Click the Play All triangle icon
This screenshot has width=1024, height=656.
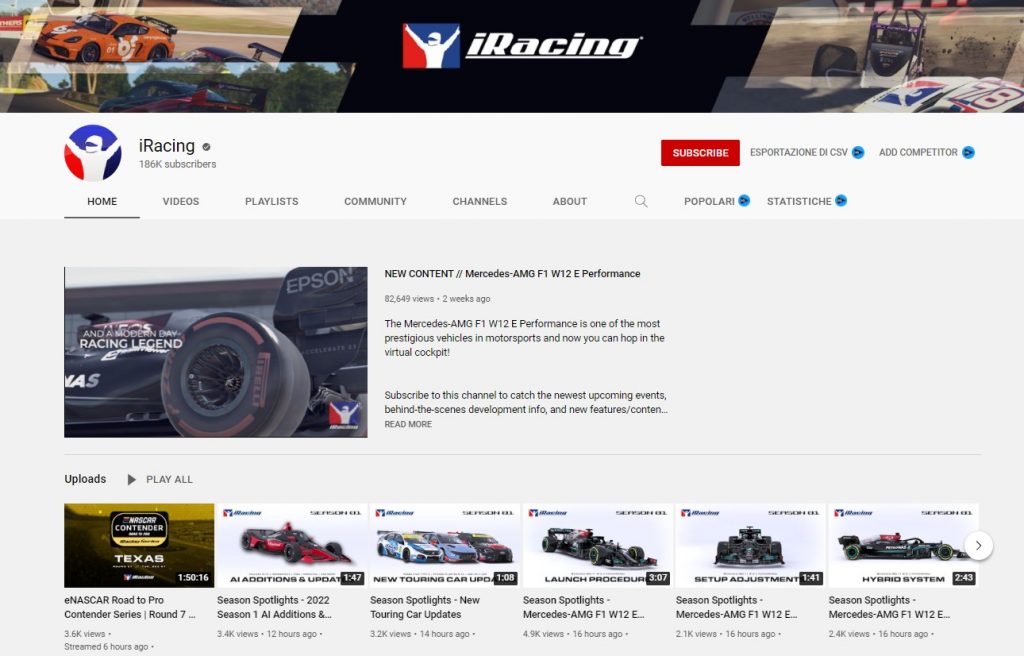tap(131, 480)
